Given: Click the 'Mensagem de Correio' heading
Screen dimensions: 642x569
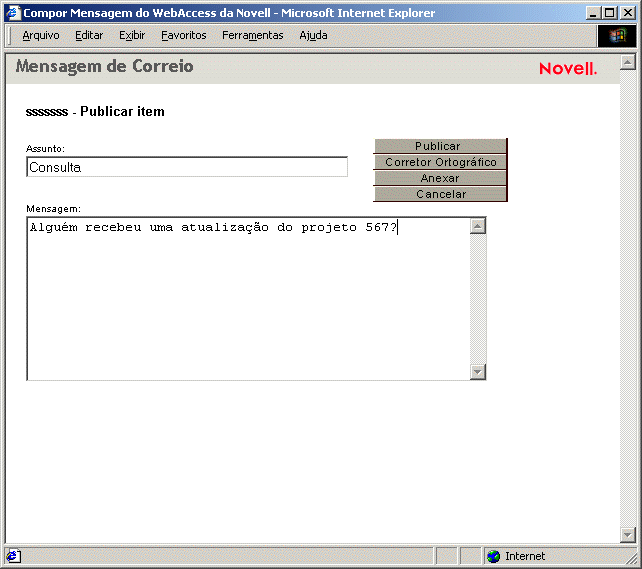Looking at the screenshot, I should (x=104, y=67).
